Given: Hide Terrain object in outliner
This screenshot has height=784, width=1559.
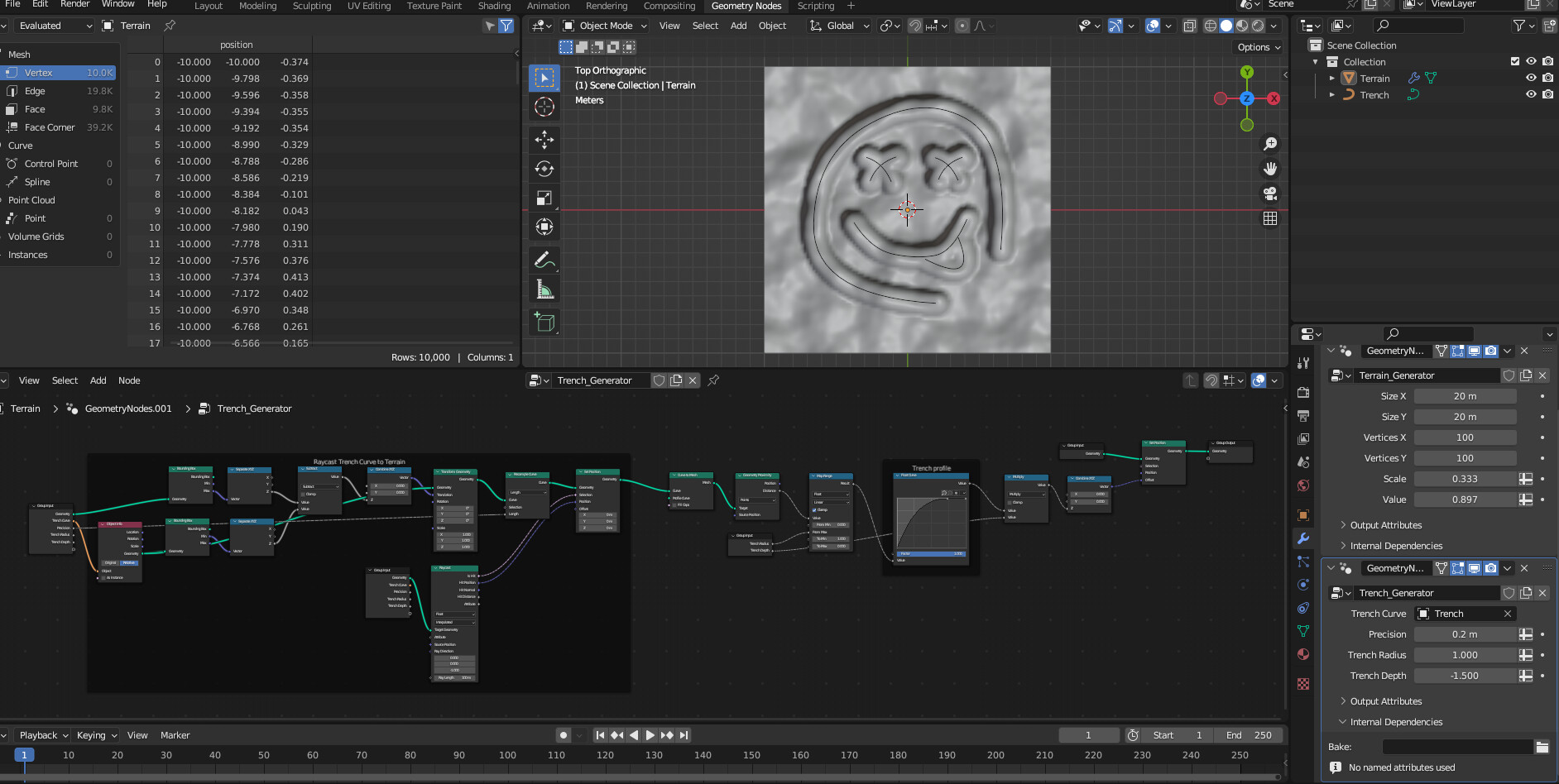Looking at the screenshot, I should (x=1531, y=79).
